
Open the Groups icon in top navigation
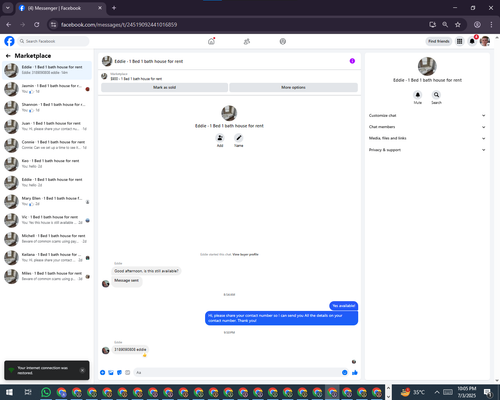(x=283, y=41)
